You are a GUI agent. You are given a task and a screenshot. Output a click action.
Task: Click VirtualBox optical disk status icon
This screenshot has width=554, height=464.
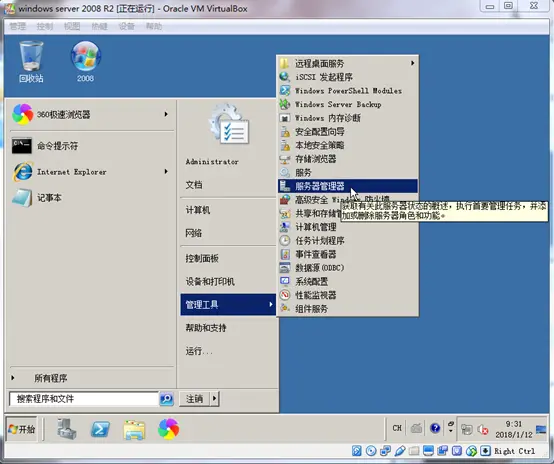pos(371,451)
